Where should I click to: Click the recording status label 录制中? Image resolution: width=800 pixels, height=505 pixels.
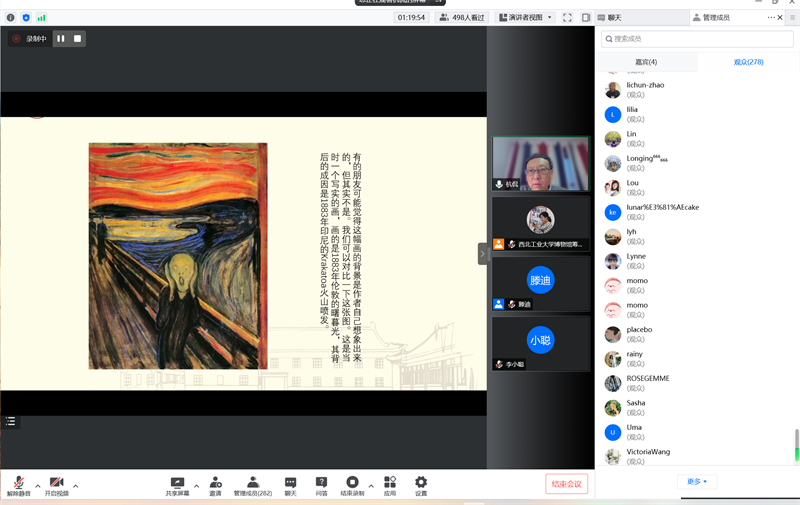[30, 38]
